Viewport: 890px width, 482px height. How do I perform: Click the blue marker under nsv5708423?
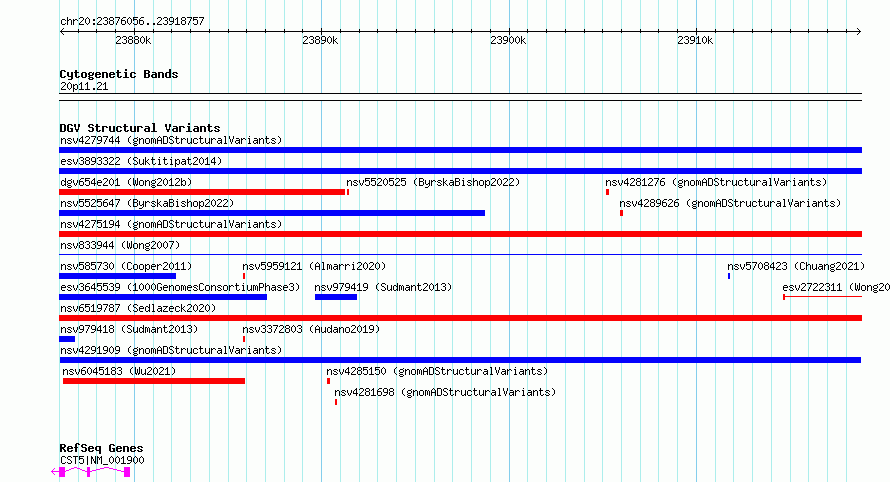[x=729, y=276]
